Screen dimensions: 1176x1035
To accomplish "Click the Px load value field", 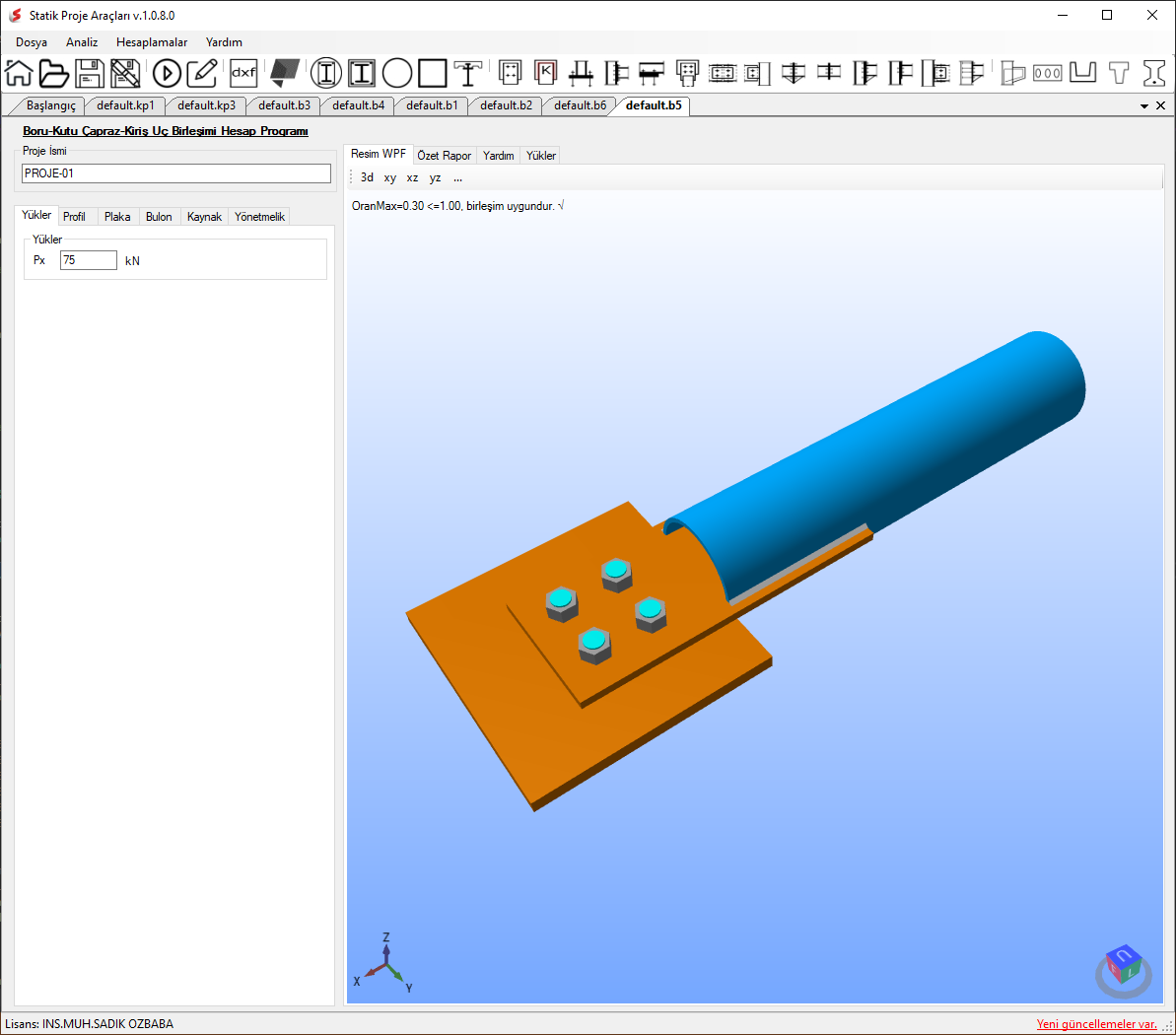I will click(x=89, y=260).
